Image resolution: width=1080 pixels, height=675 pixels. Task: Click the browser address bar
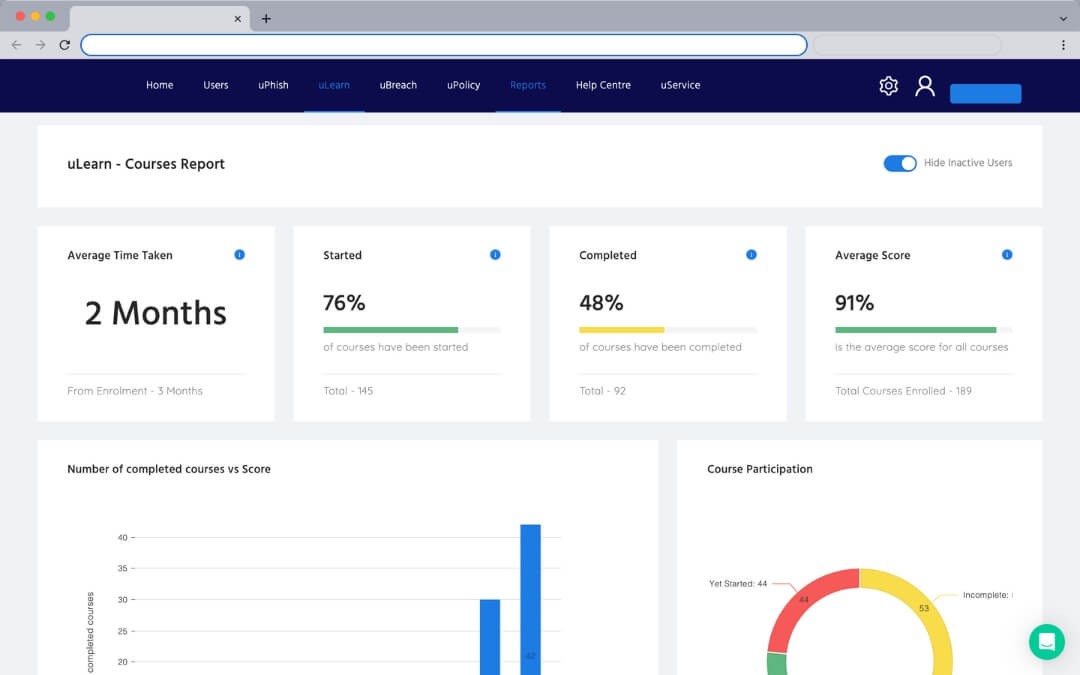(x=443, y=45)
